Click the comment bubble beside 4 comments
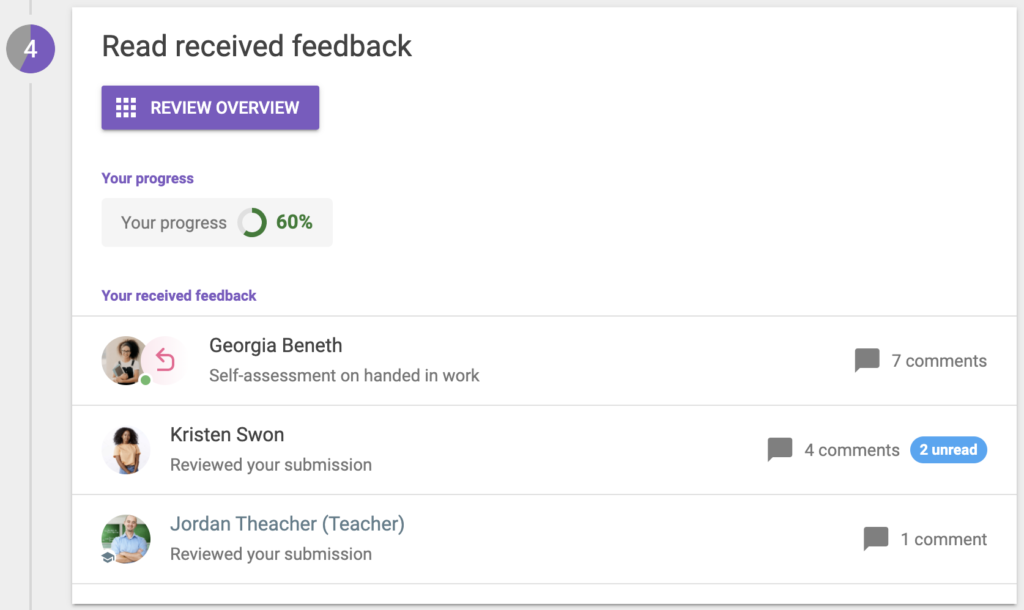This screenshot has height=610, width=1024. 780,450
